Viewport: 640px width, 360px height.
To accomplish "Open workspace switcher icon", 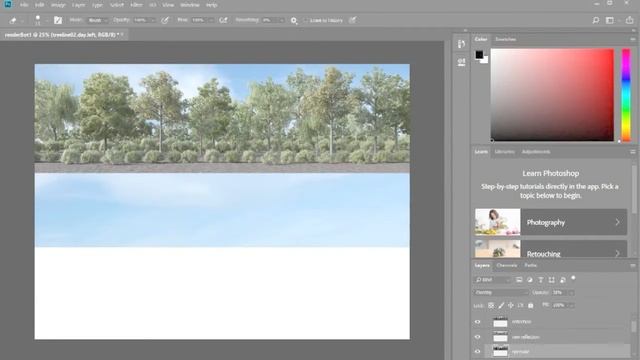I will point(609,20).
